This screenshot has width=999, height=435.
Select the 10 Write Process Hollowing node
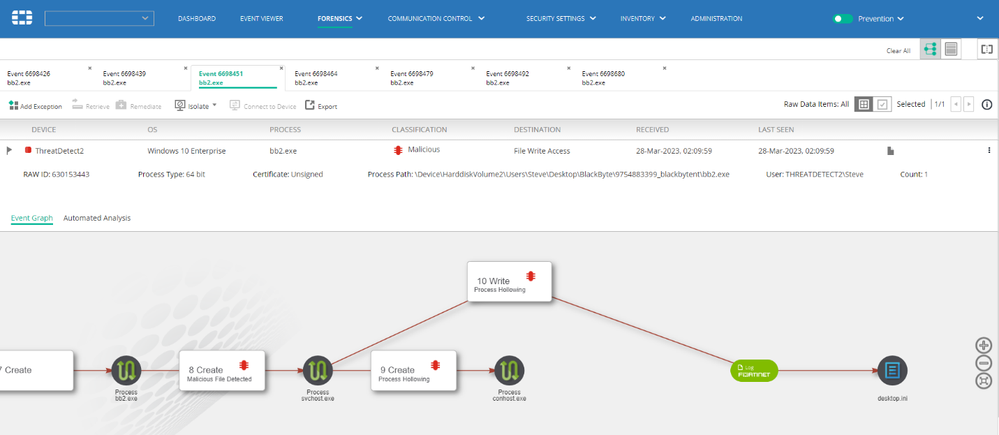509,282
